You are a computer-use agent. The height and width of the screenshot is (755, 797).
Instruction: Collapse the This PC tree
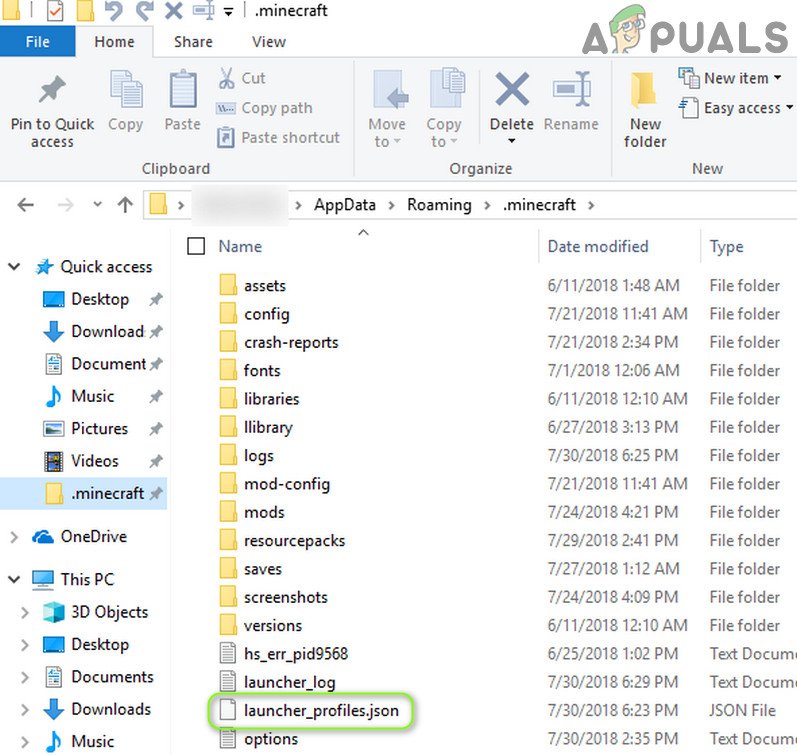14,579
